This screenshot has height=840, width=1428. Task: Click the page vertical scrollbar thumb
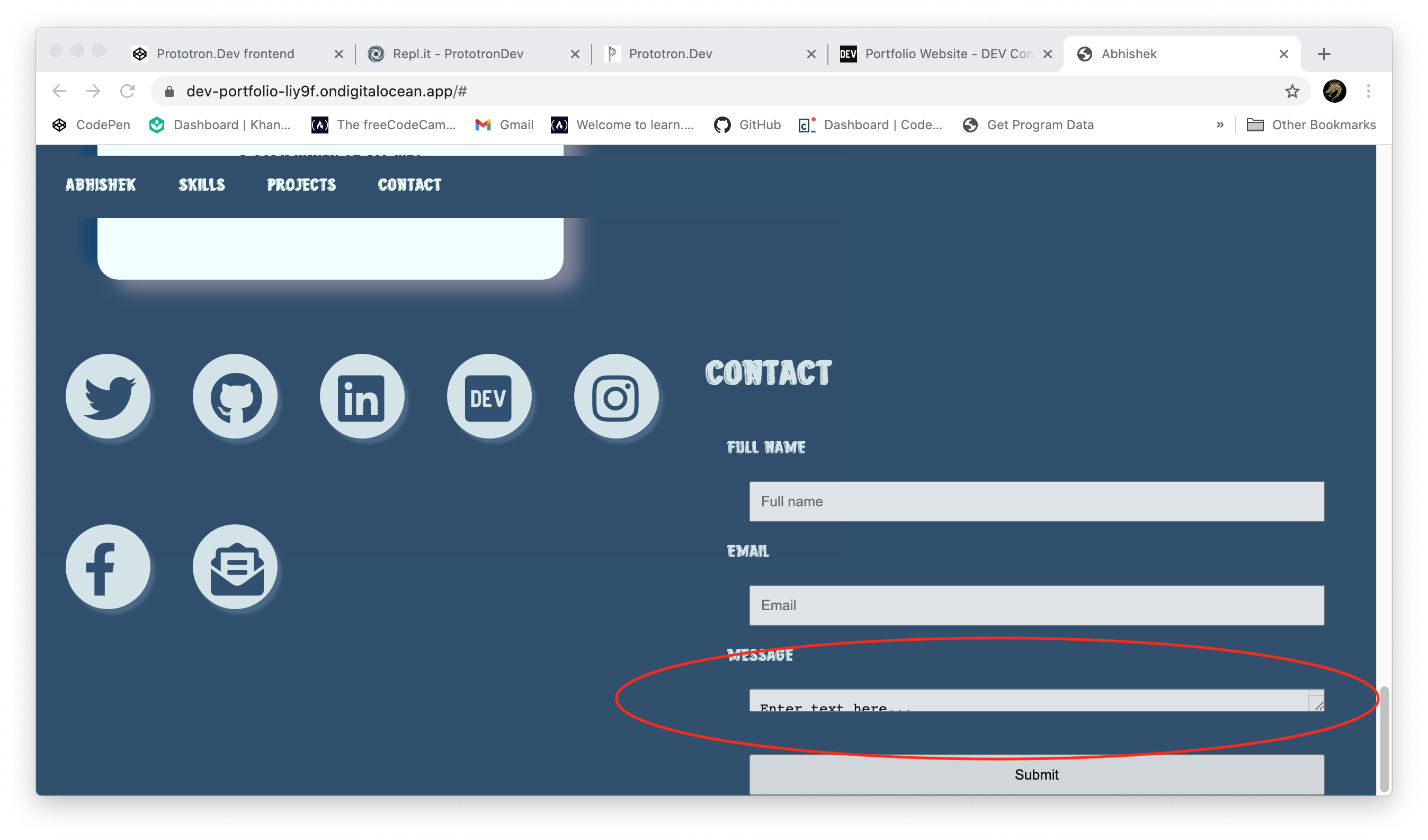pos(1384,739)
